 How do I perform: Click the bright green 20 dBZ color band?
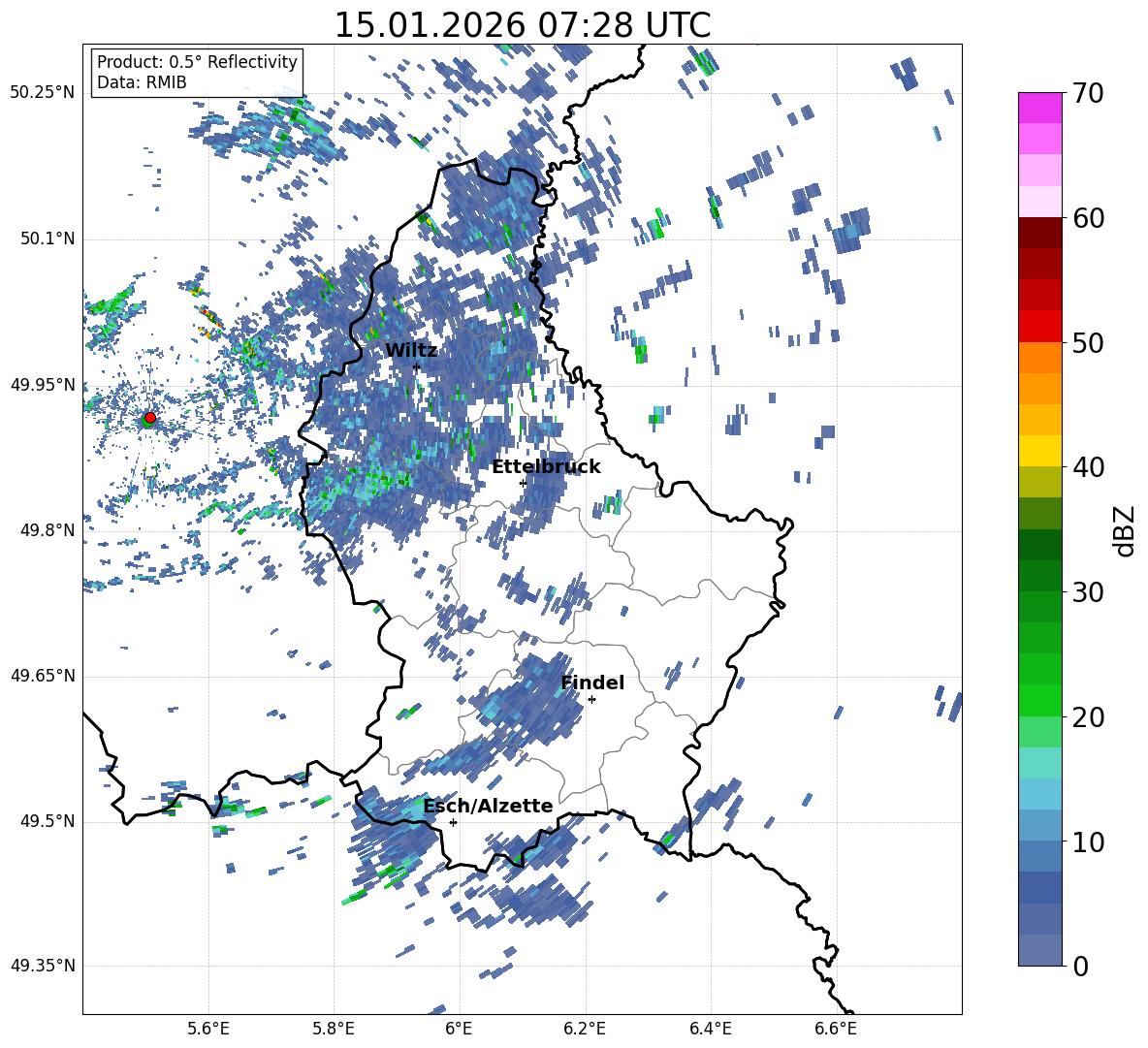1039,700
